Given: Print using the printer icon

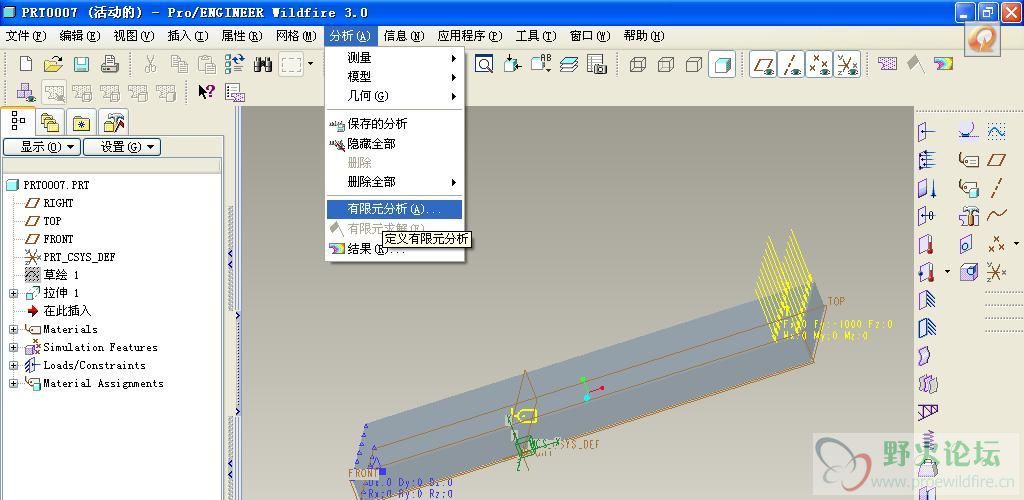Looking at the screenshot, I should point(110,64).
